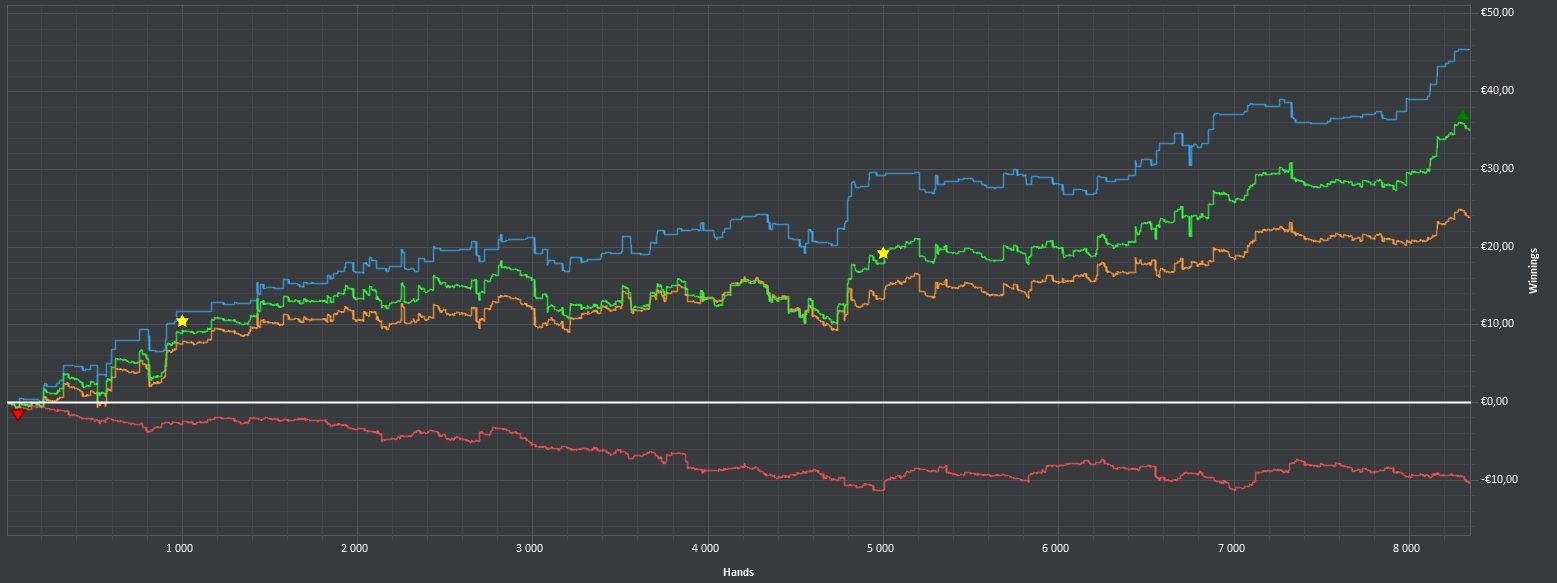Click the 1 000 hands tick label
This screenshot has width=1557, height=583.
pos(180,549)
